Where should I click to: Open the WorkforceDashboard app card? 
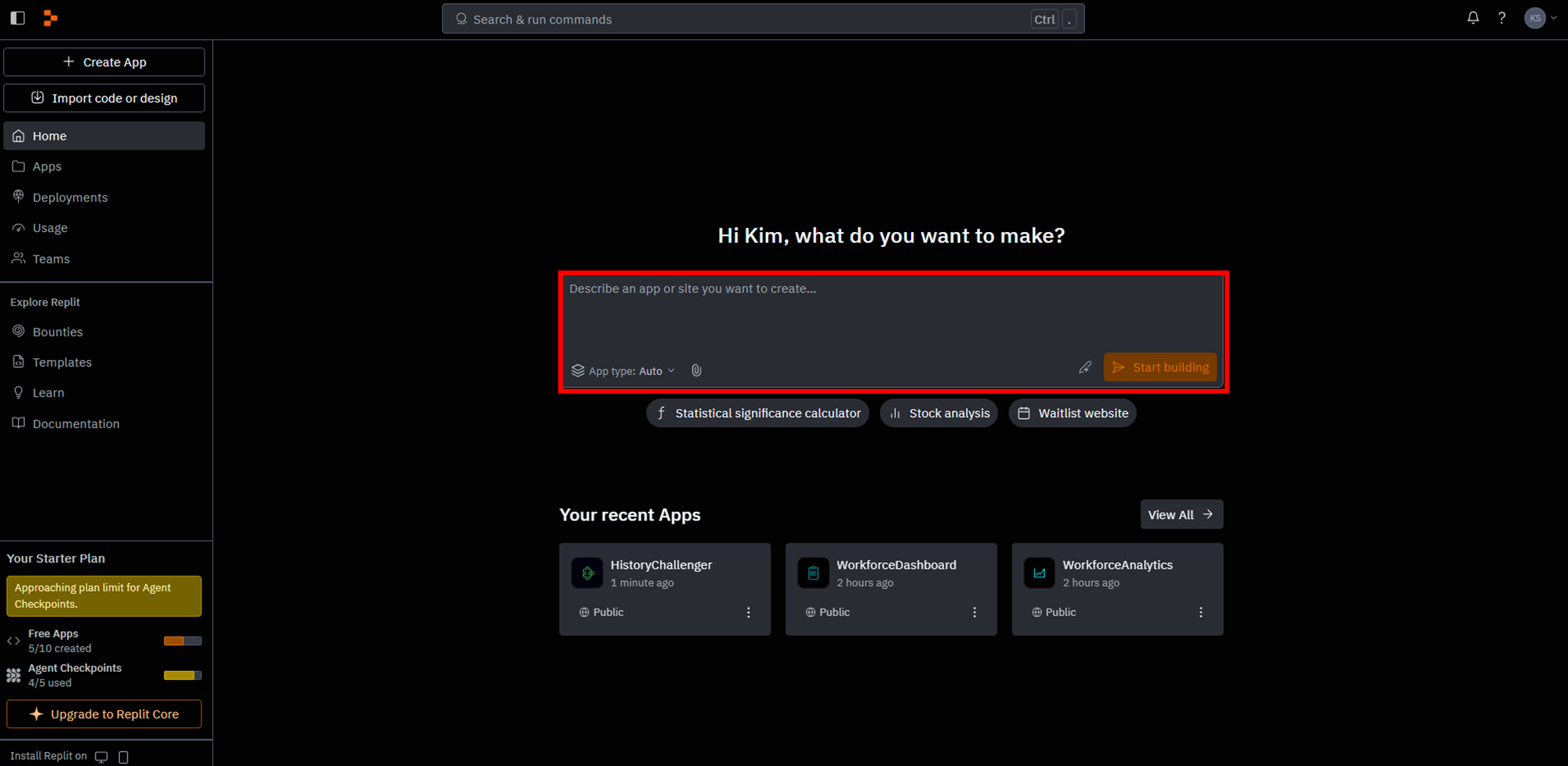coord(891,589)
